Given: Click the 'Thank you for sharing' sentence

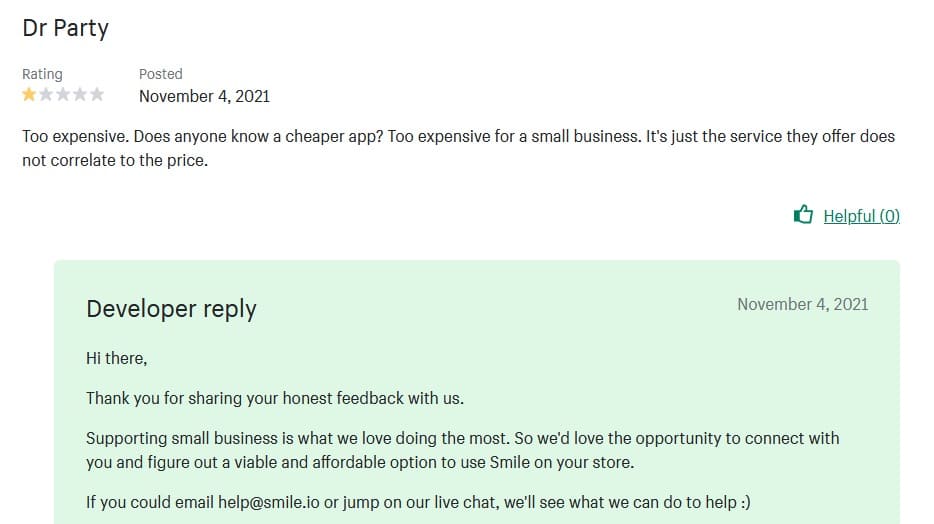Looking at the screenshot, I should pos(275,398).
